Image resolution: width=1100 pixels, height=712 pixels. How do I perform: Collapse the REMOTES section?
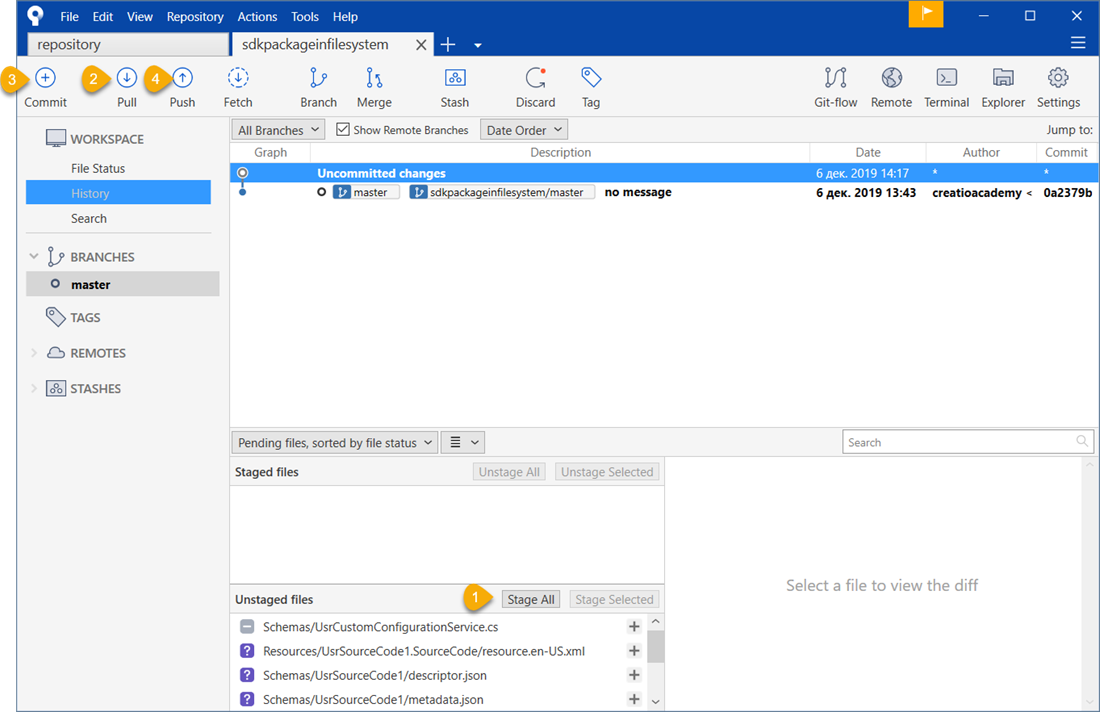[x=34, y=352]
